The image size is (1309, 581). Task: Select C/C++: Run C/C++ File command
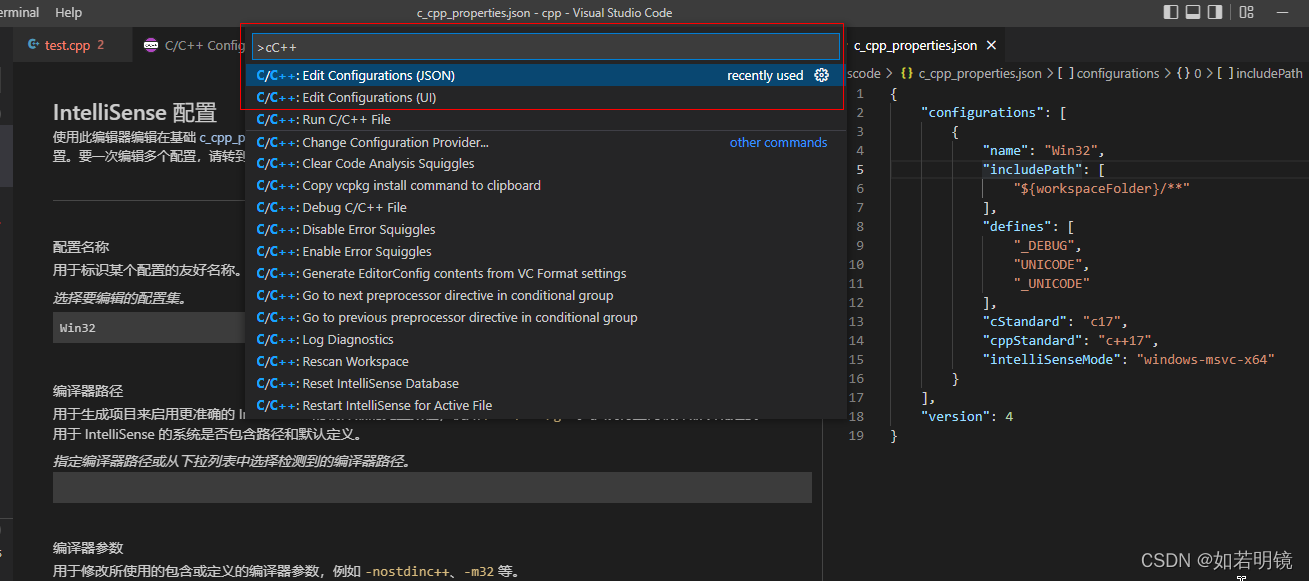(545, 120)
